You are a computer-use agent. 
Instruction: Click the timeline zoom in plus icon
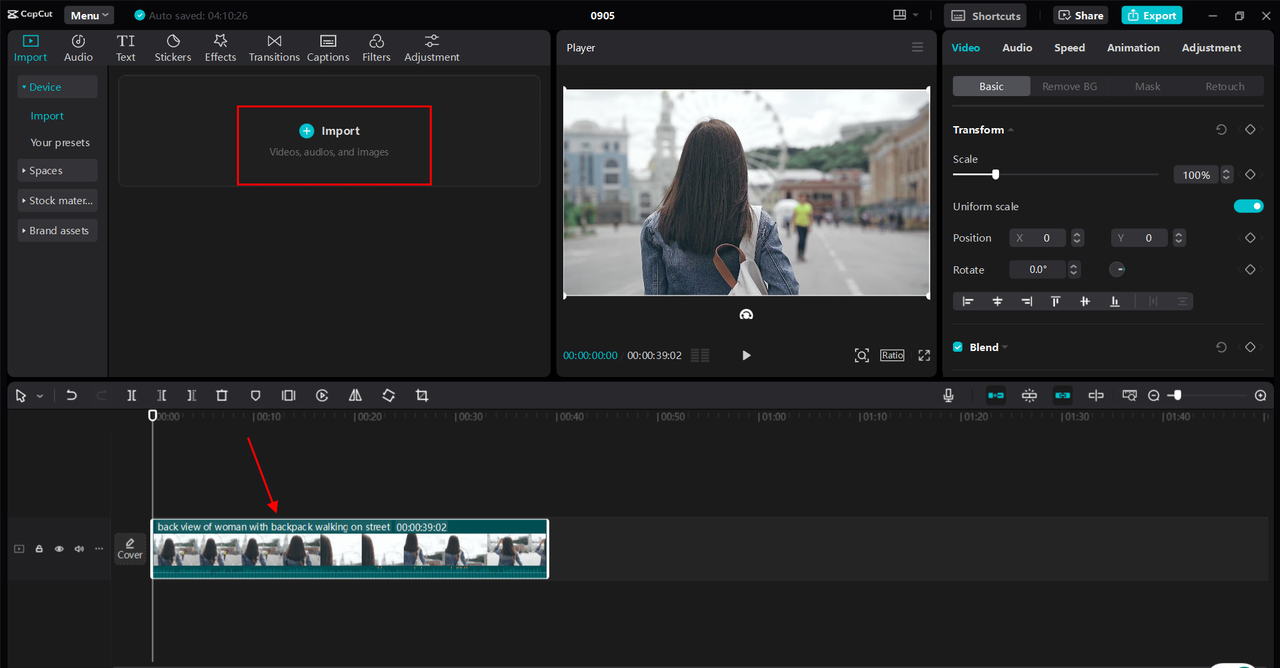coord(1260,396)
